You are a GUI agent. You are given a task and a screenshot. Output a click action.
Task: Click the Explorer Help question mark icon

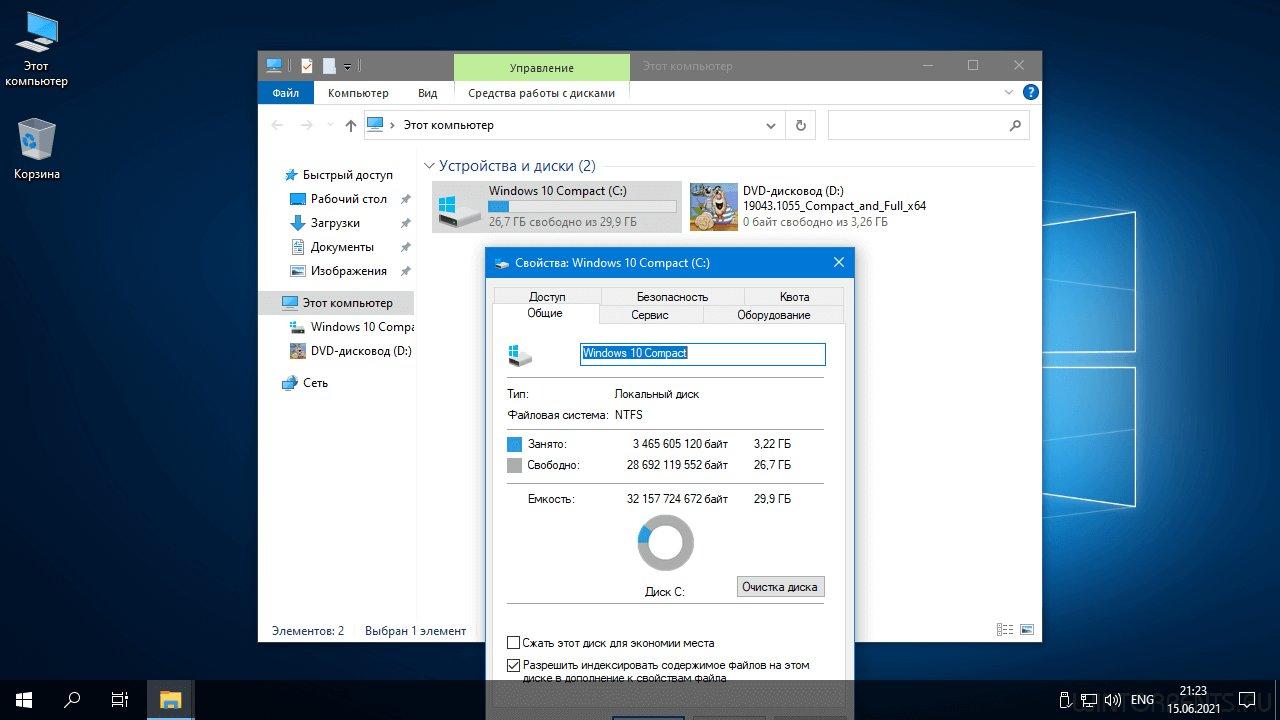(1030, 92)
